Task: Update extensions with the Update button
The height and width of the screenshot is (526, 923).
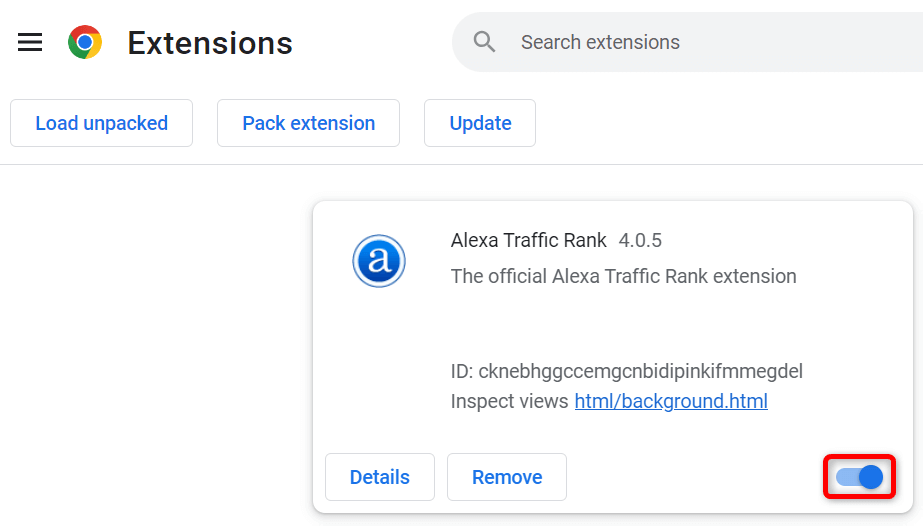Action: coord(480,123)
